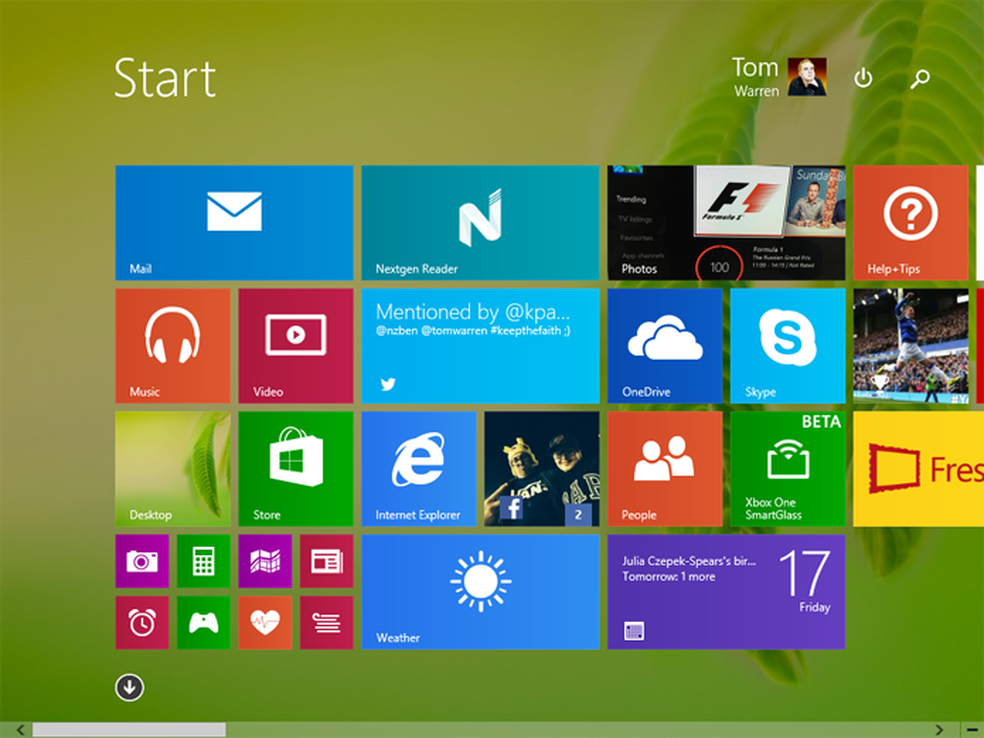
Task: Launch Internet Explorer tile
Action: (419, 469)
